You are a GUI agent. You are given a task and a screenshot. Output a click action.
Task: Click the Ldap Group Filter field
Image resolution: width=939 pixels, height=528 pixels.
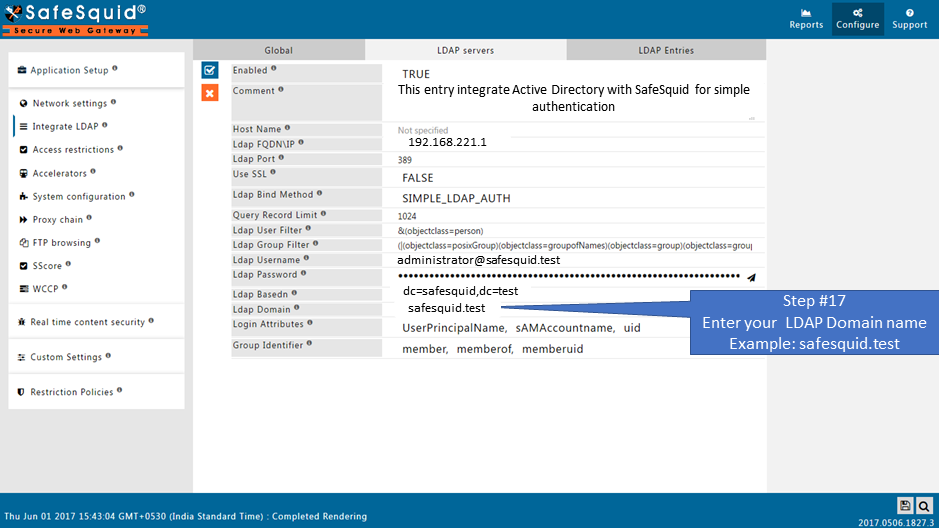(x=574, y=245)
